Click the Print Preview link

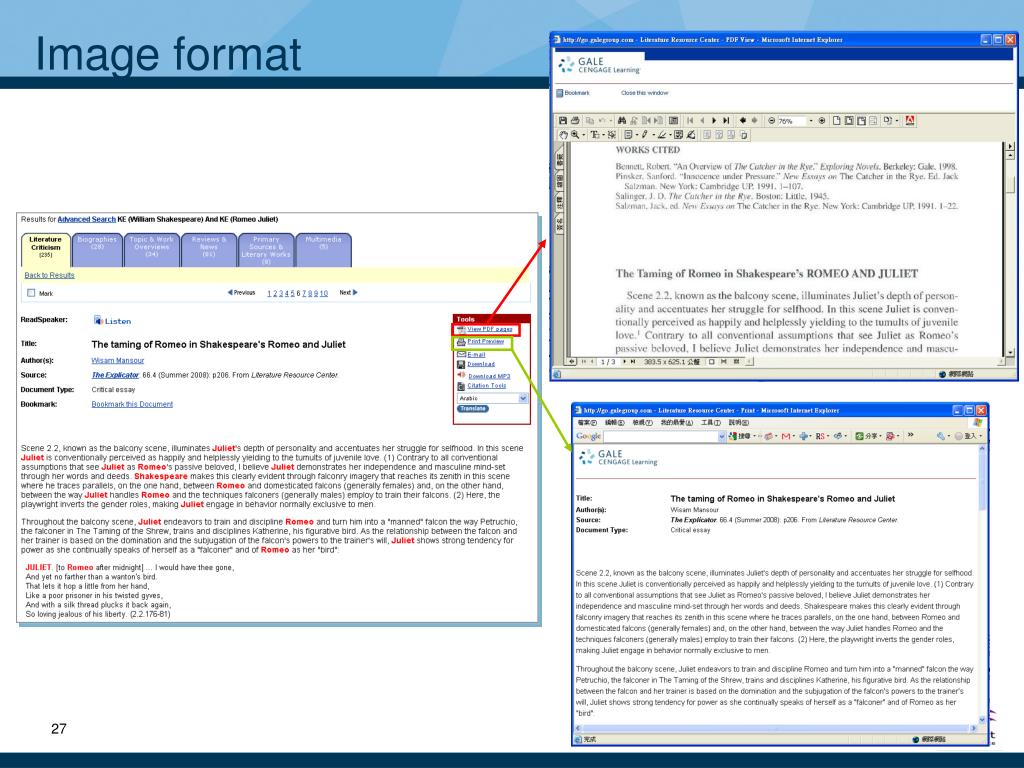point(485,342)
